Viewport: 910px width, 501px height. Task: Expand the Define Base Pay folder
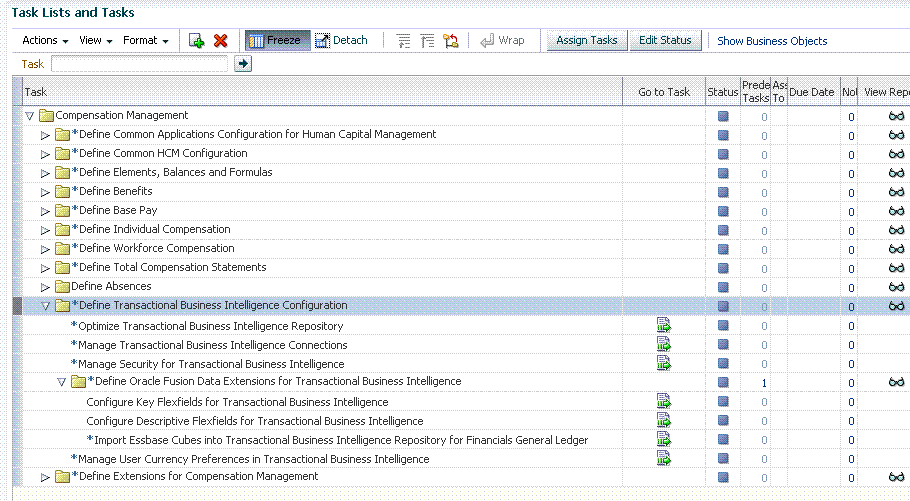[45, 211]
